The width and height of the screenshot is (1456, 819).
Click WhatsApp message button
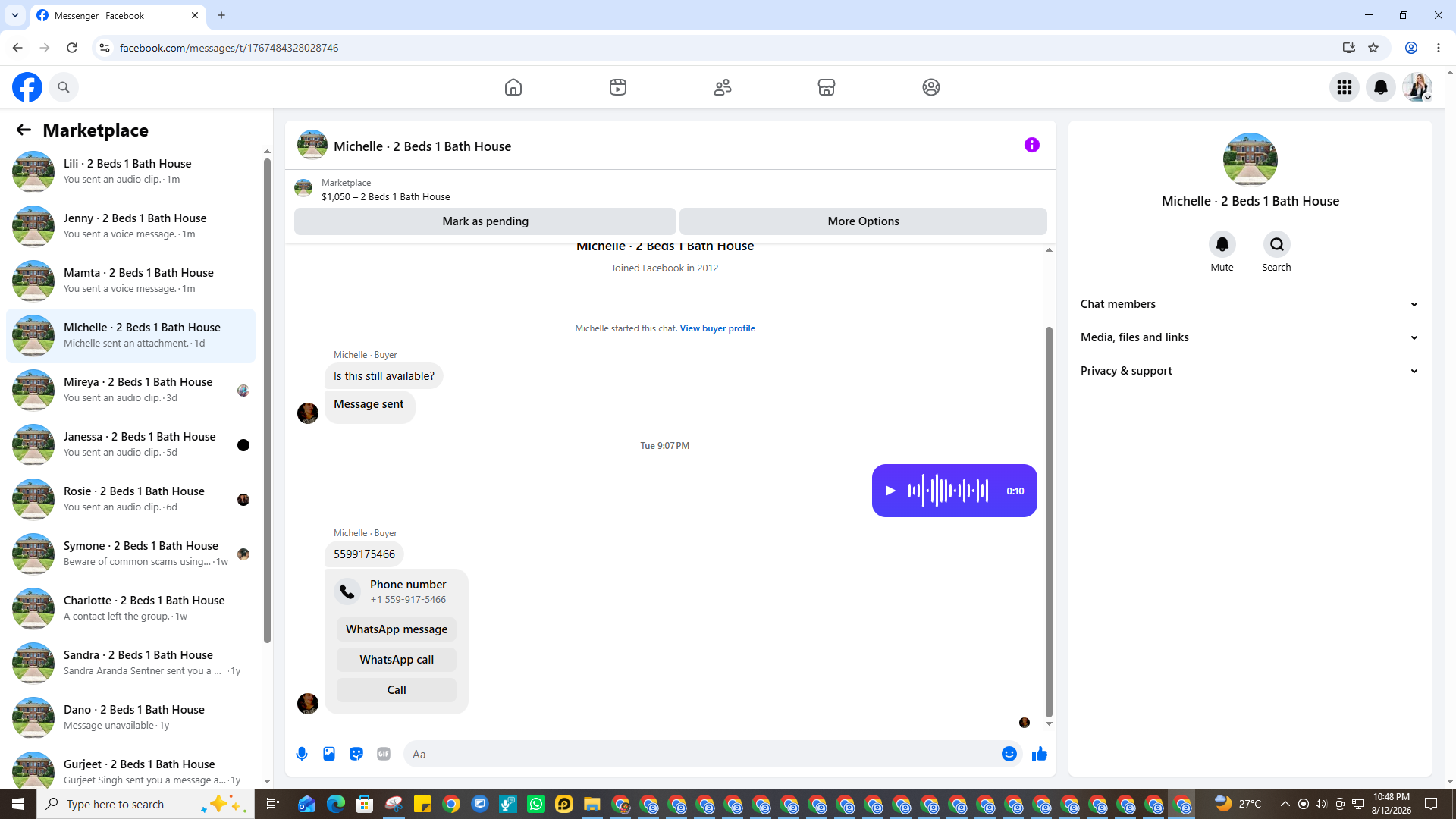(x=397, y=629)
